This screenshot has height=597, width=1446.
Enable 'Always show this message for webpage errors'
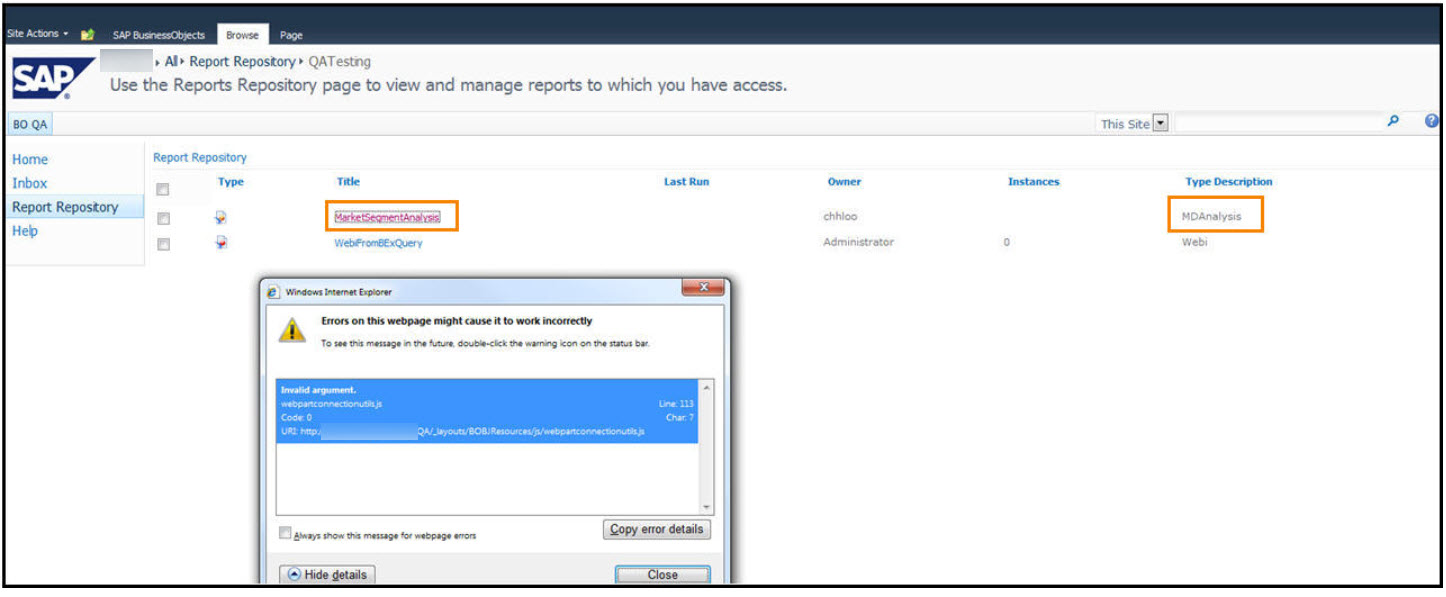coord(286,534)
